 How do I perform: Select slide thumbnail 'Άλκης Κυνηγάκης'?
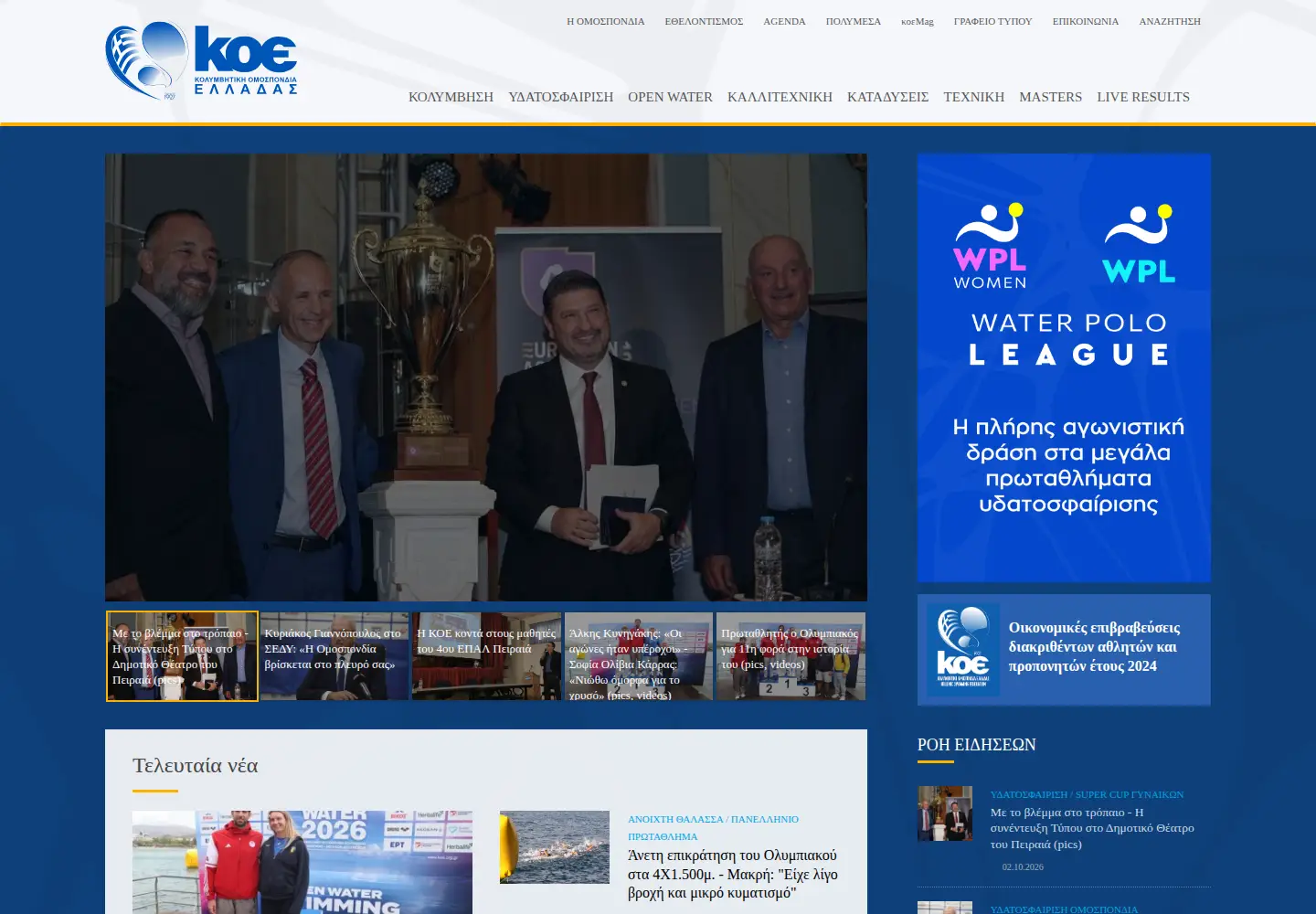[x=639, y=656]
